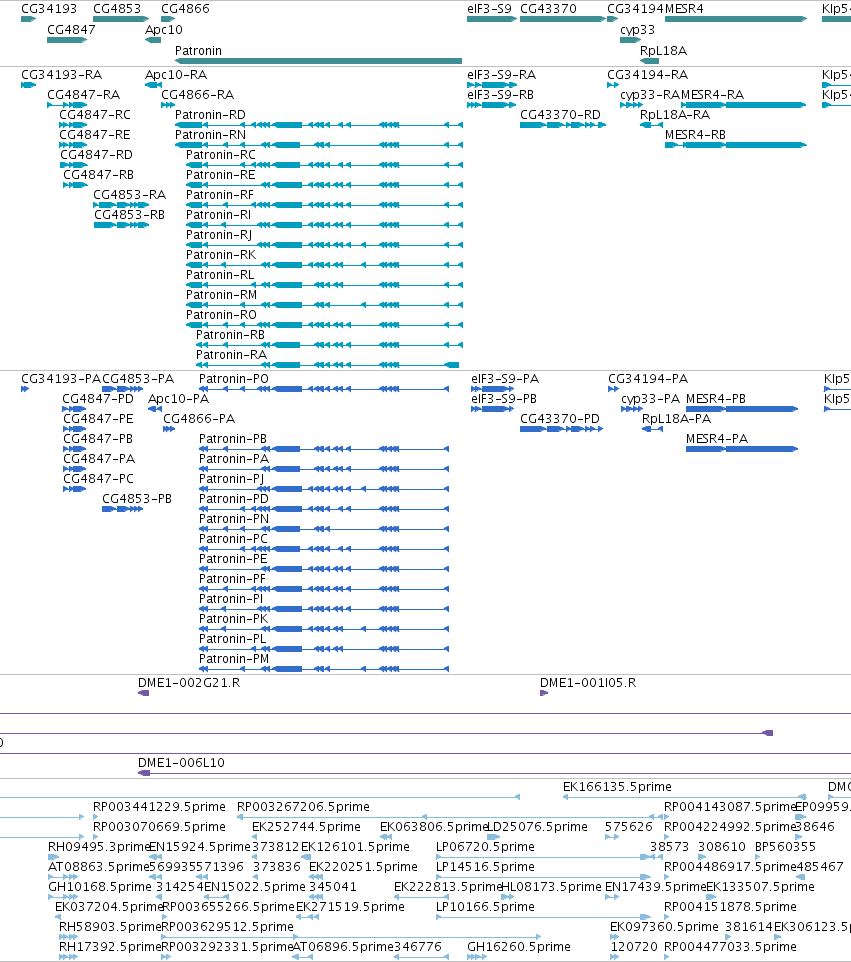Image resolution: width=851 pixels, height=962 pixels.
Task: Select the CG4853 gene glyph
Action: (121, 19)
